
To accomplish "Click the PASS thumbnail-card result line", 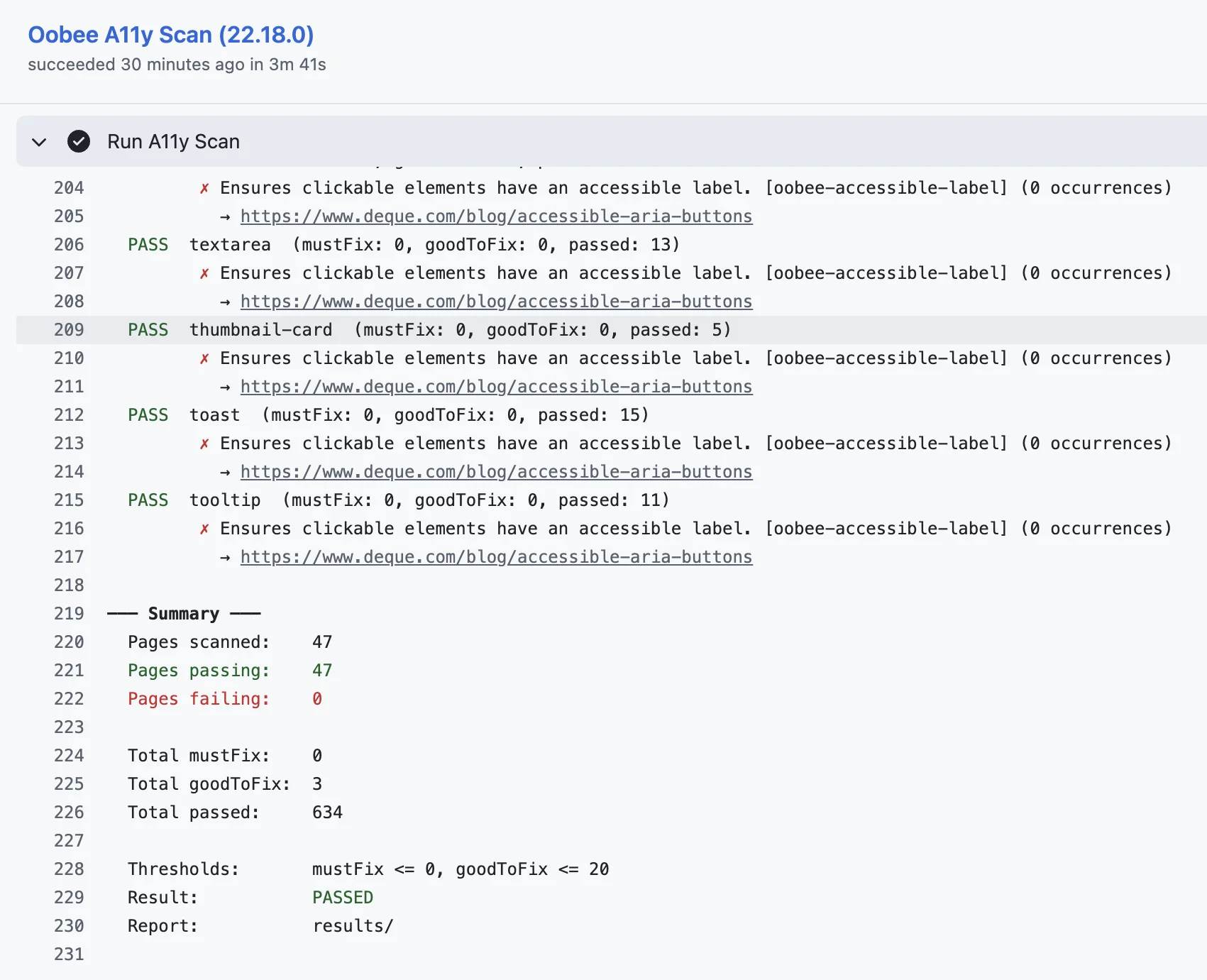I will [x=429, y=330].
